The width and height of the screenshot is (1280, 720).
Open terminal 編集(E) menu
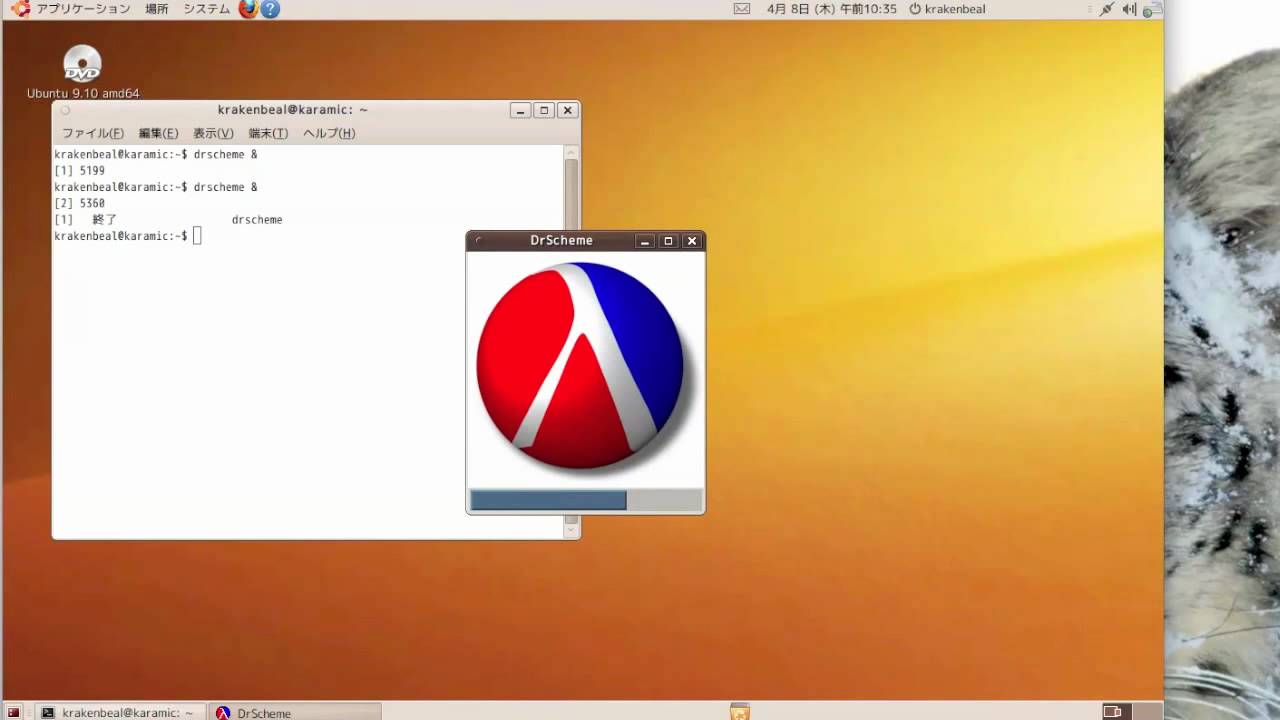158,133
